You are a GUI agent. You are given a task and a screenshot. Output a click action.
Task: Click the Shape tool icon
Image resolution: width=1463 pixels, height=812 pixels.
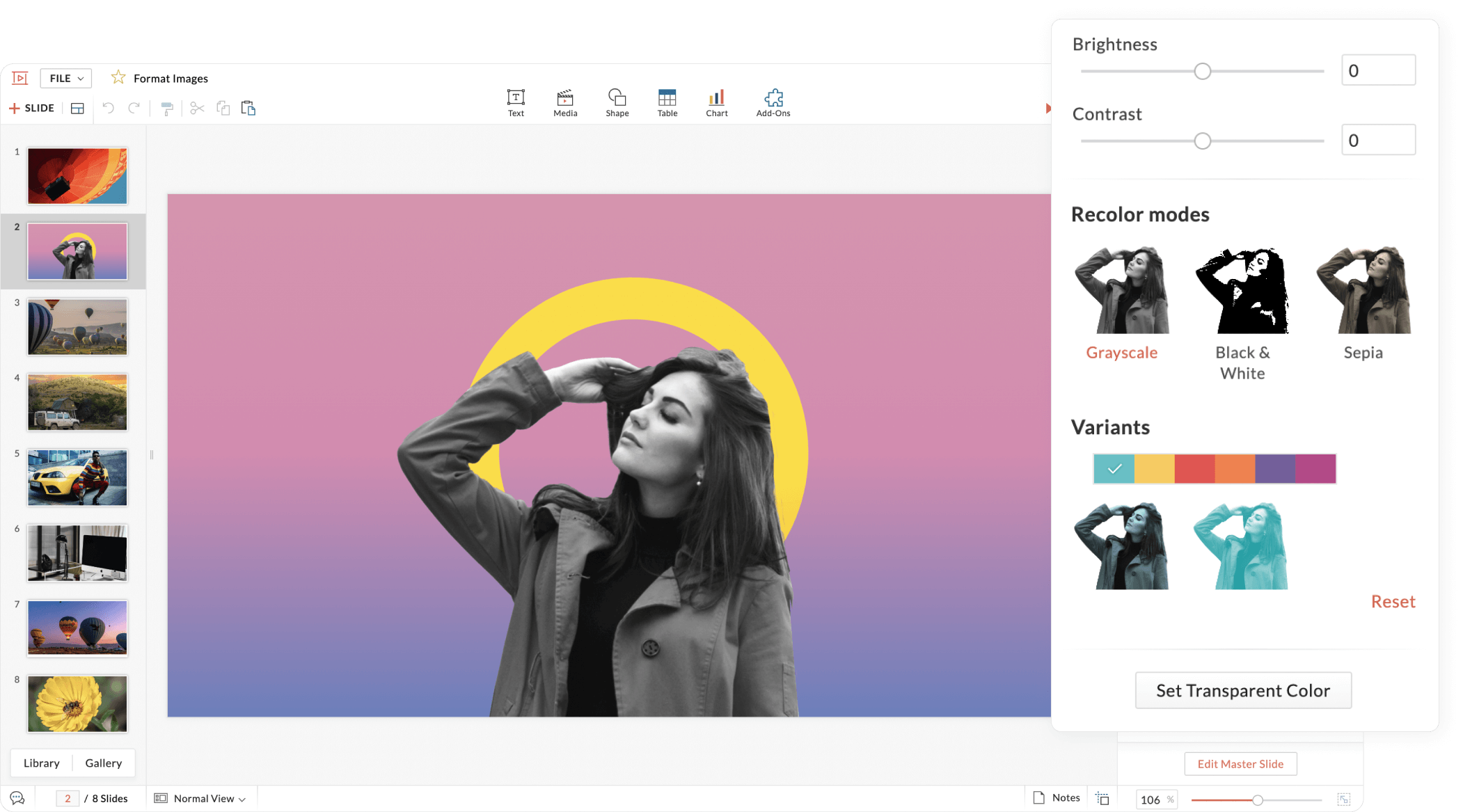pyautogui.click(x=617, y=97)
